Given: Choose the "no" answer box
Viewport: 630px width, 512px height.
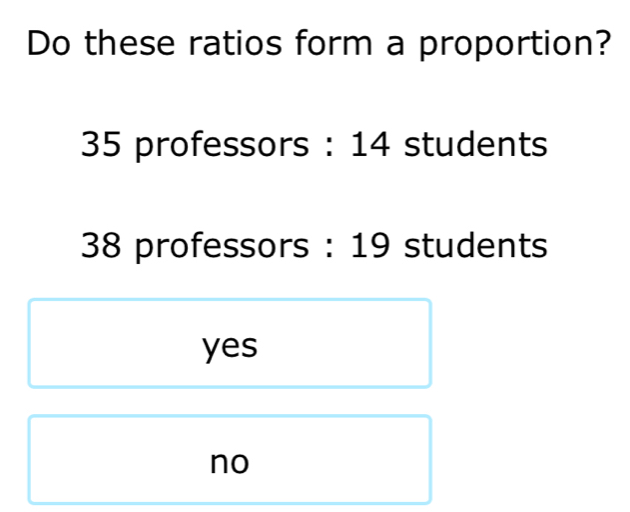Looking at the screenshot, I should (x=230, y=460).
